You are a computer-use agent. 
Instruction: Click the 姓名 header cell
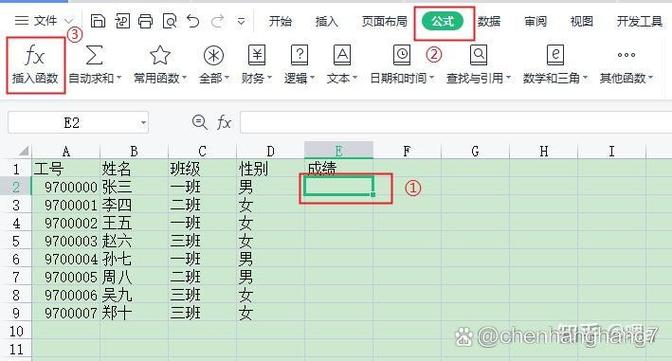pos(134,168)
